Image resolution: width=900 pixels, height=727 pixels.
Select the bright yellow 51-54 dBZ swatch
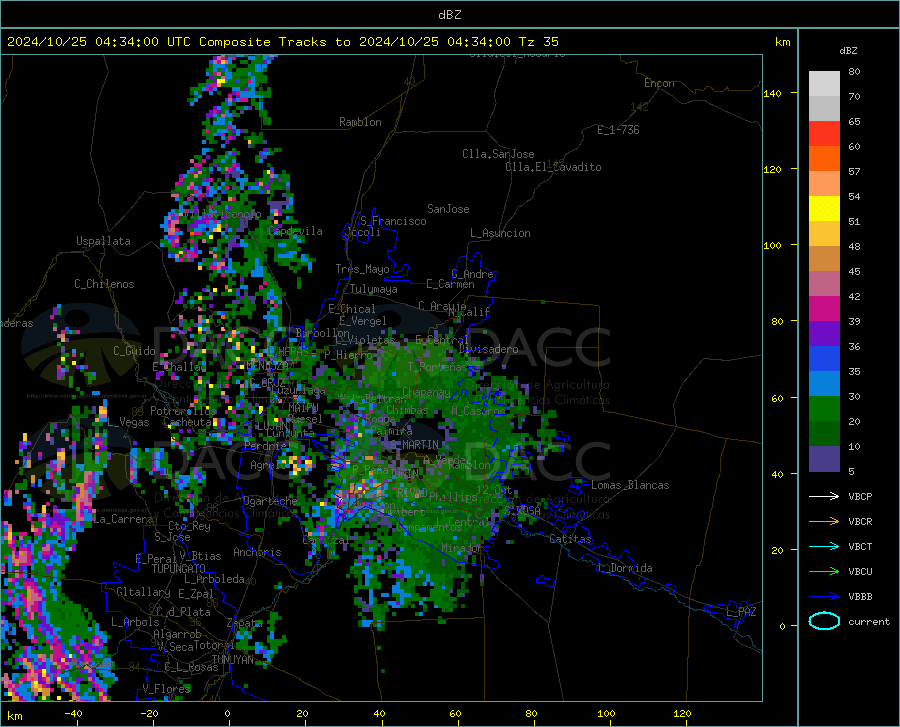pyautogui.click(x=824, y=209)
